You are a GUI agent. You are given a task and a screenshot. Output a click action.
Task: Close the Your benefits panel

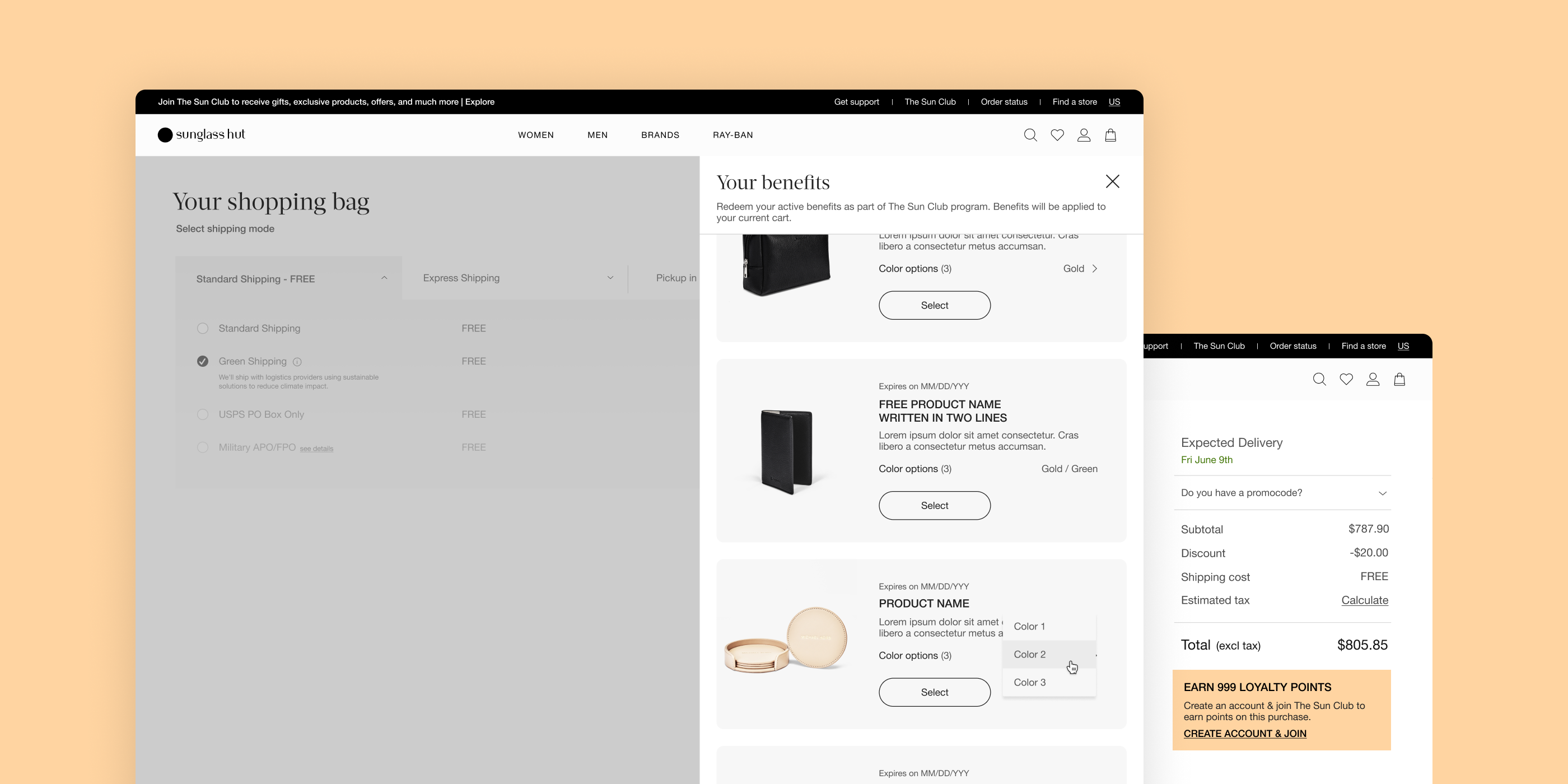[x=1112, y=181]
